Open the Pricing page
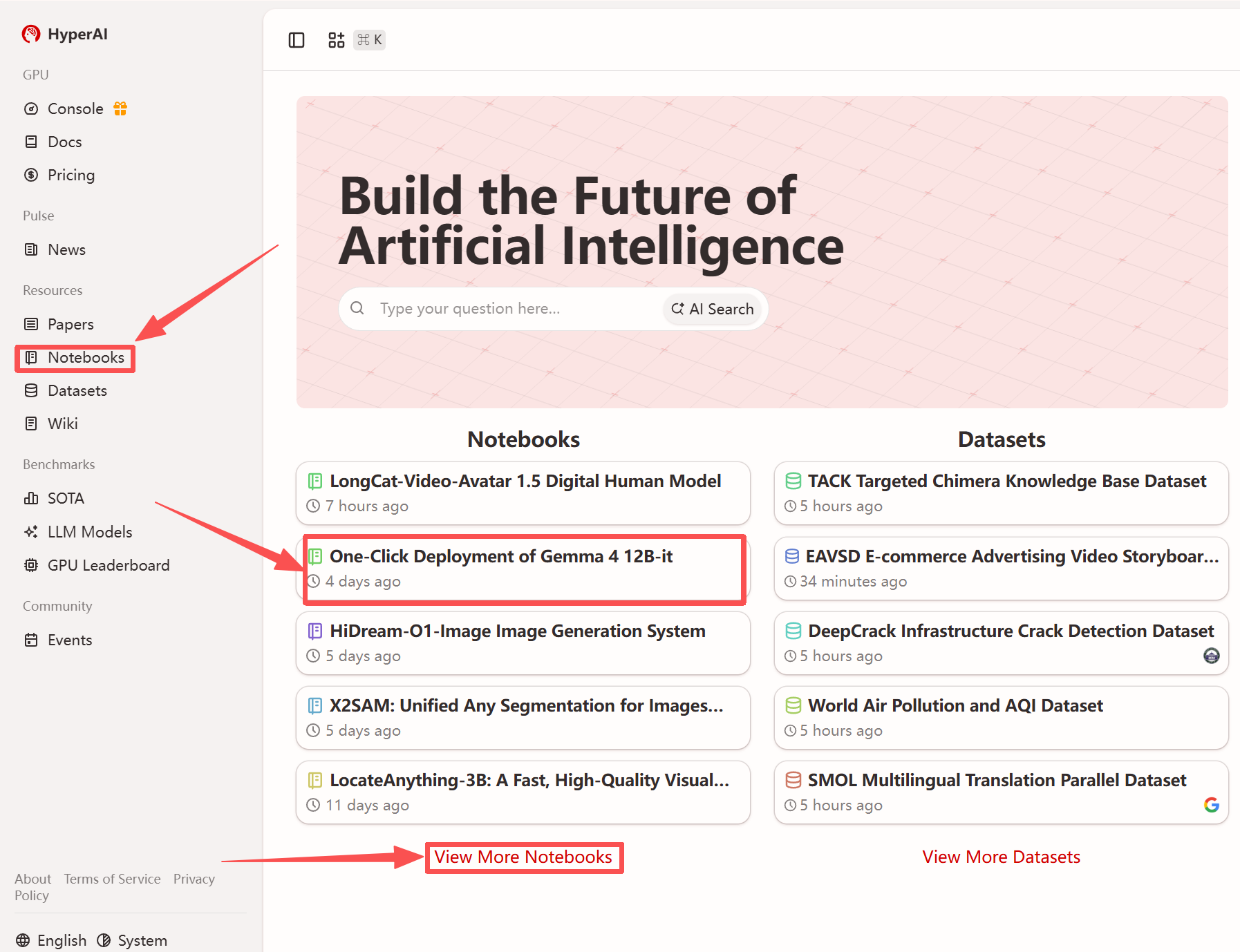This screenshot has width=1240, height=952. (71, 175)
